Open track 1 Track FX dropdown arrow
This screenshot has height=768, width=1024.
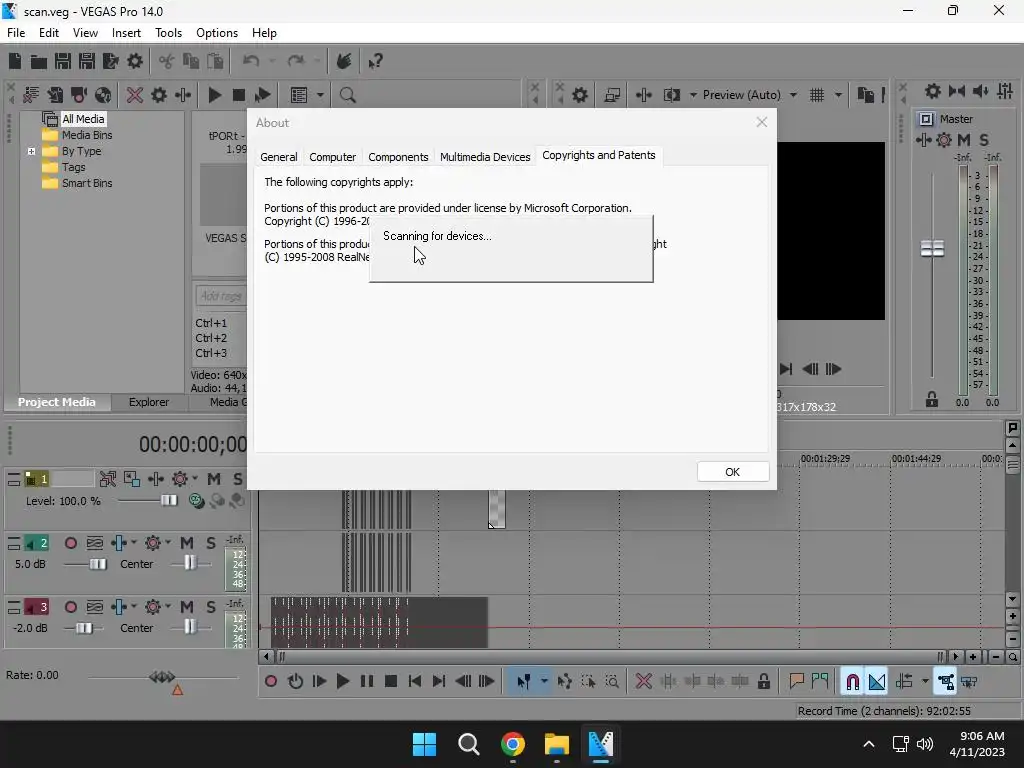[195, 479]
